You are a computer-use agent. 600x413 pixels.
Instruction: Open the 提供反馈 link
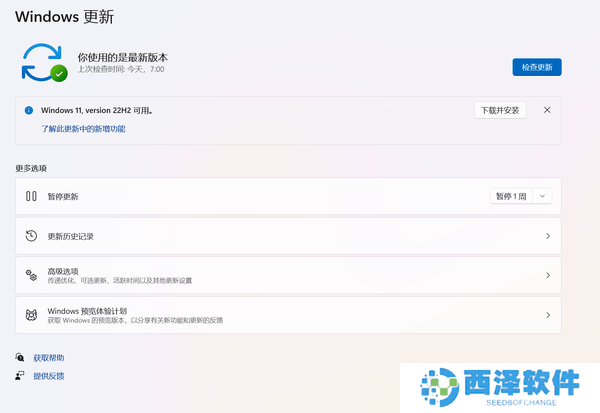[x=49, y=376]
